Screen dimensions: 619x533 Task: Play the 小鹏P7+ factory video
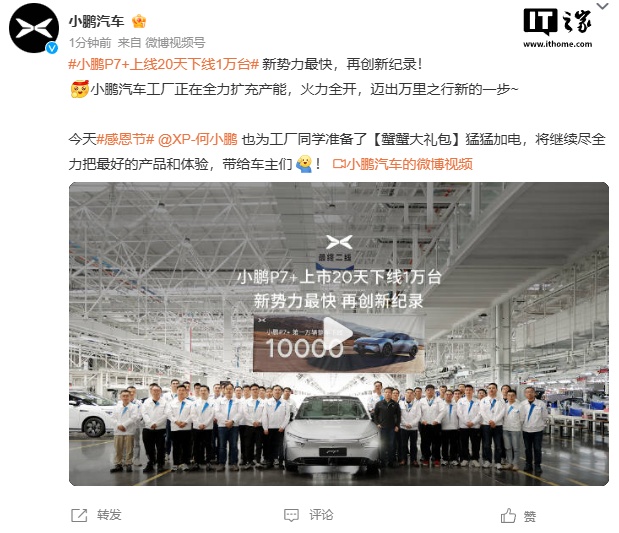338,334
